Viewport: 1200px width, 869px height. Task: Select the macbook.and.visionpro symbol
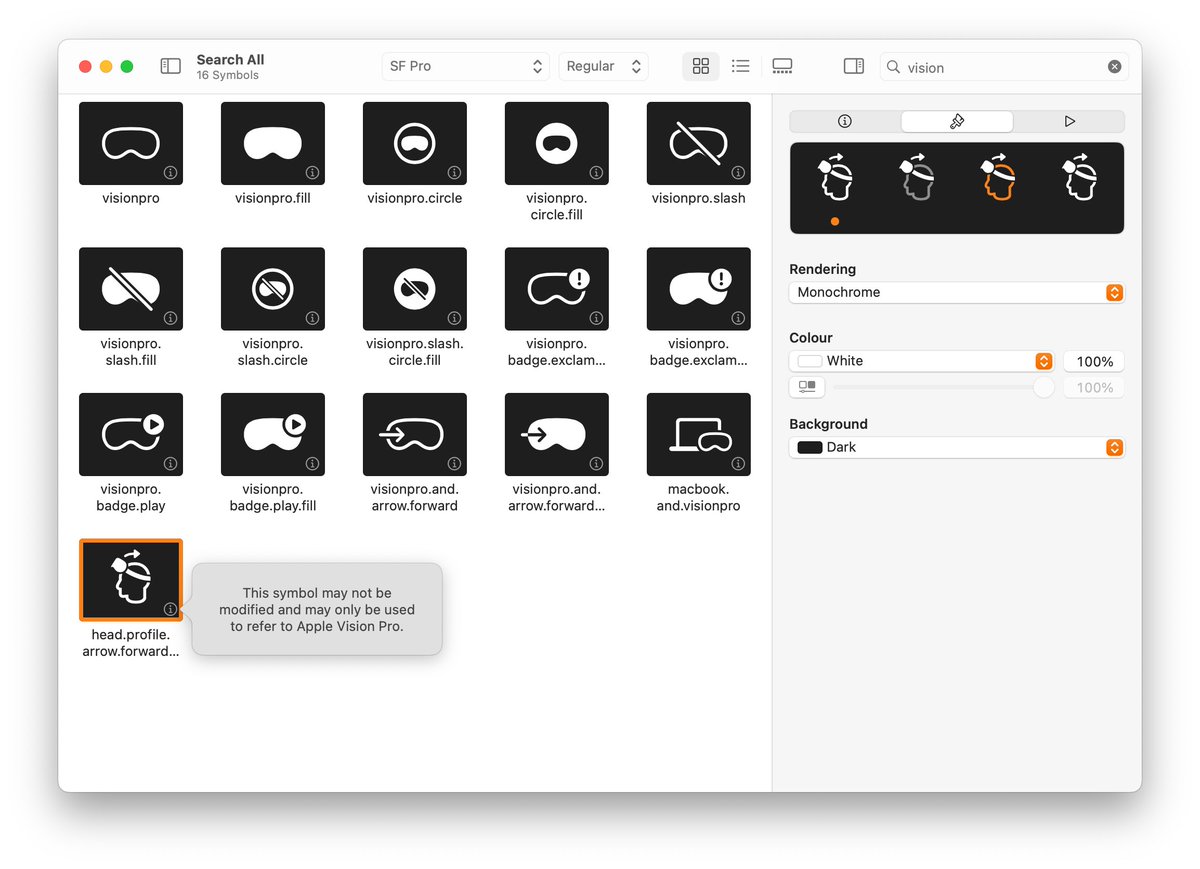(699, 434)
